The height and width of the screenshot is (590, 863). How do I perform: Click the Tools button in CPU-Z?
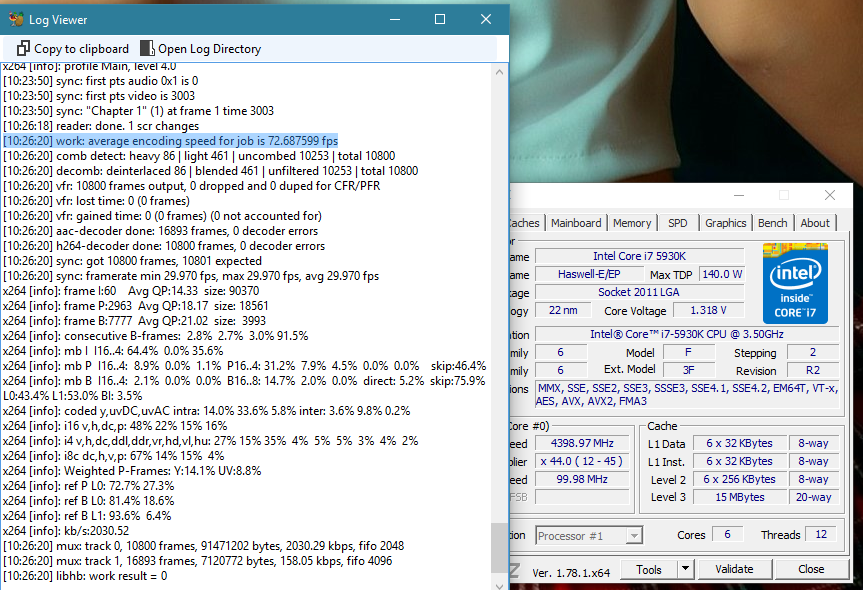point(649,570)
